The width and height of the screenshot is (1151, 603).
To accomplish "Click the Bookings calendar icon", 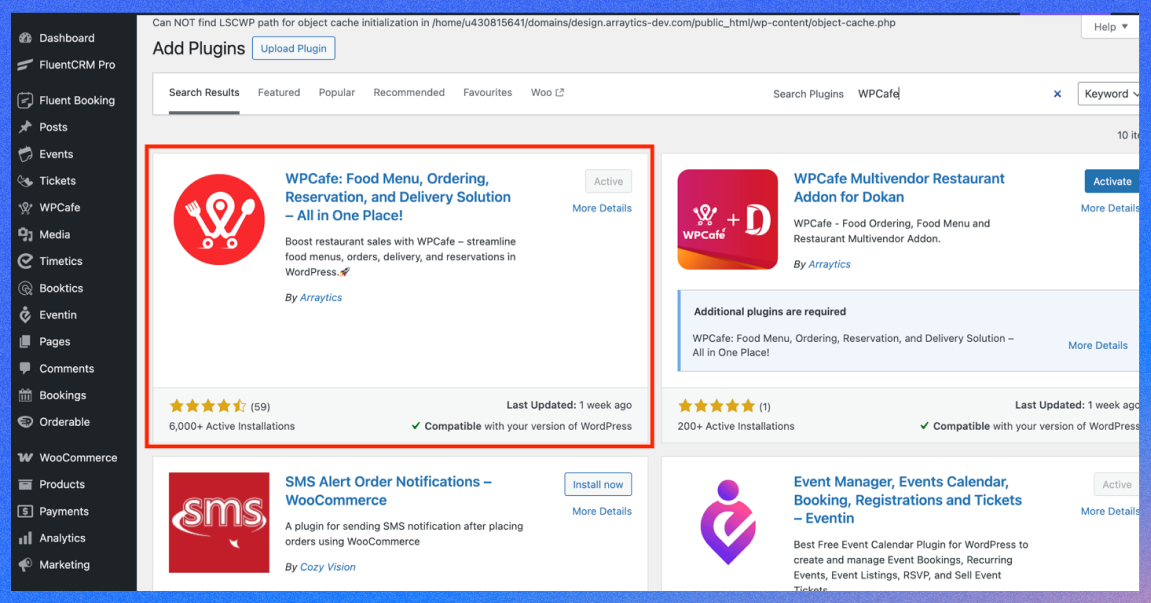I will (26, 395).
